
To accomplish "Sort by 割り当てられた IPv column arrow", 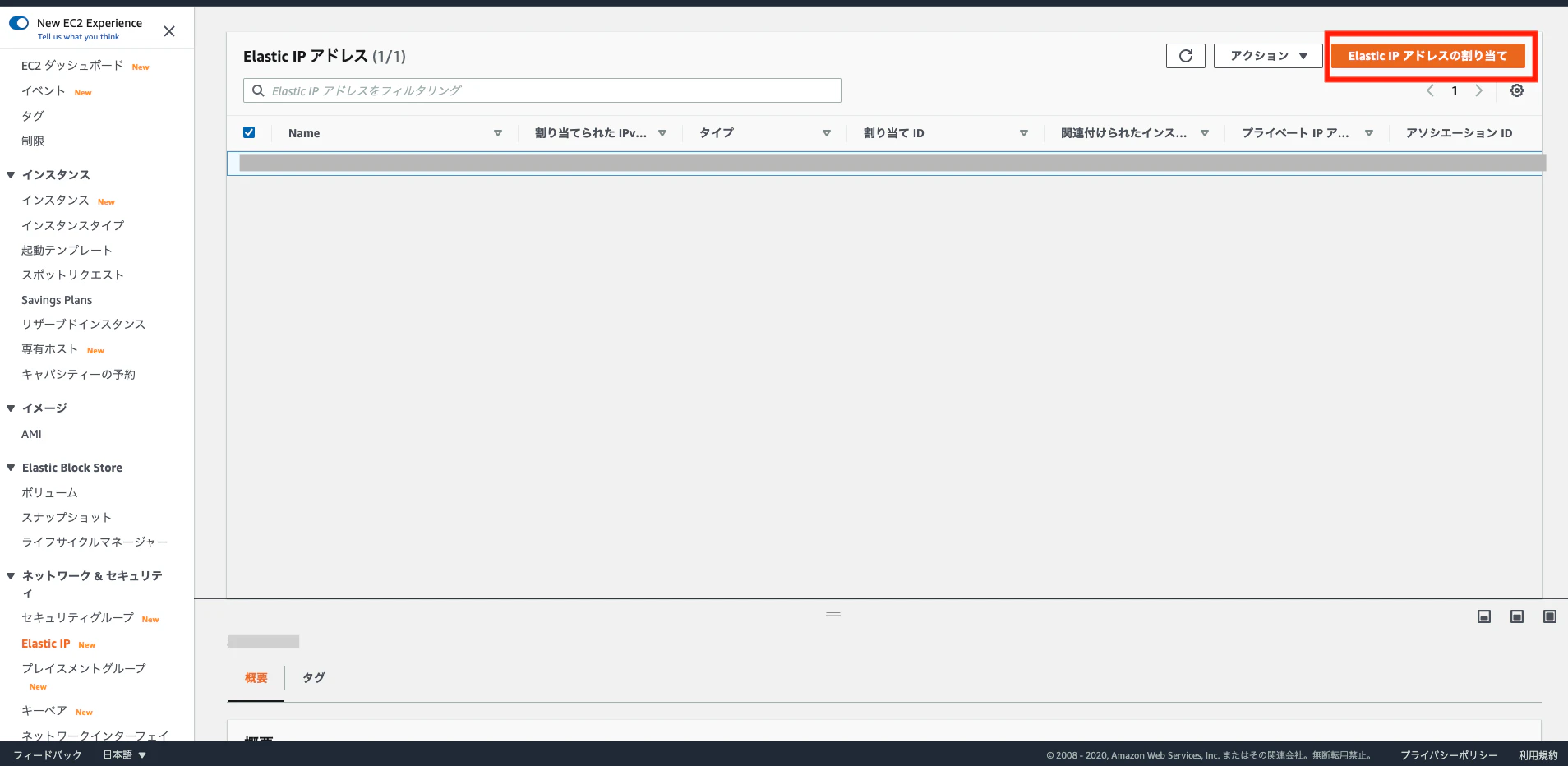I will tap(662, 133).
